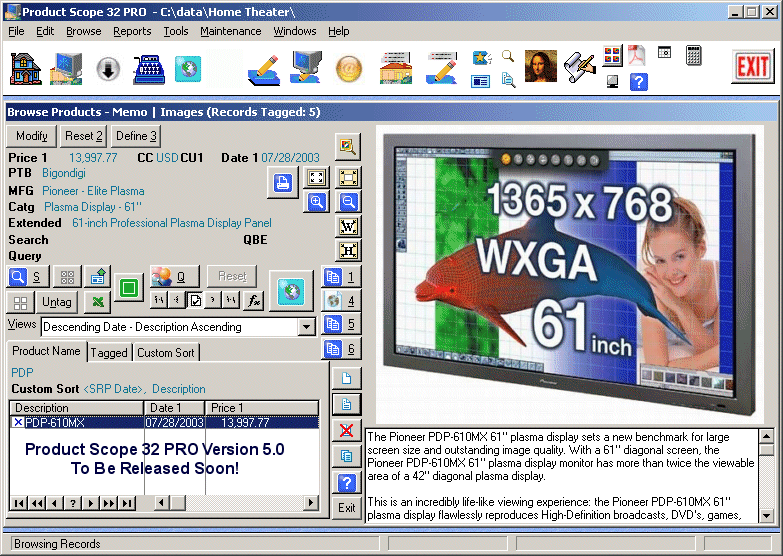Open the Maintenance menu
The height and width of the screenshot is (556, 783).
point(231,31)
